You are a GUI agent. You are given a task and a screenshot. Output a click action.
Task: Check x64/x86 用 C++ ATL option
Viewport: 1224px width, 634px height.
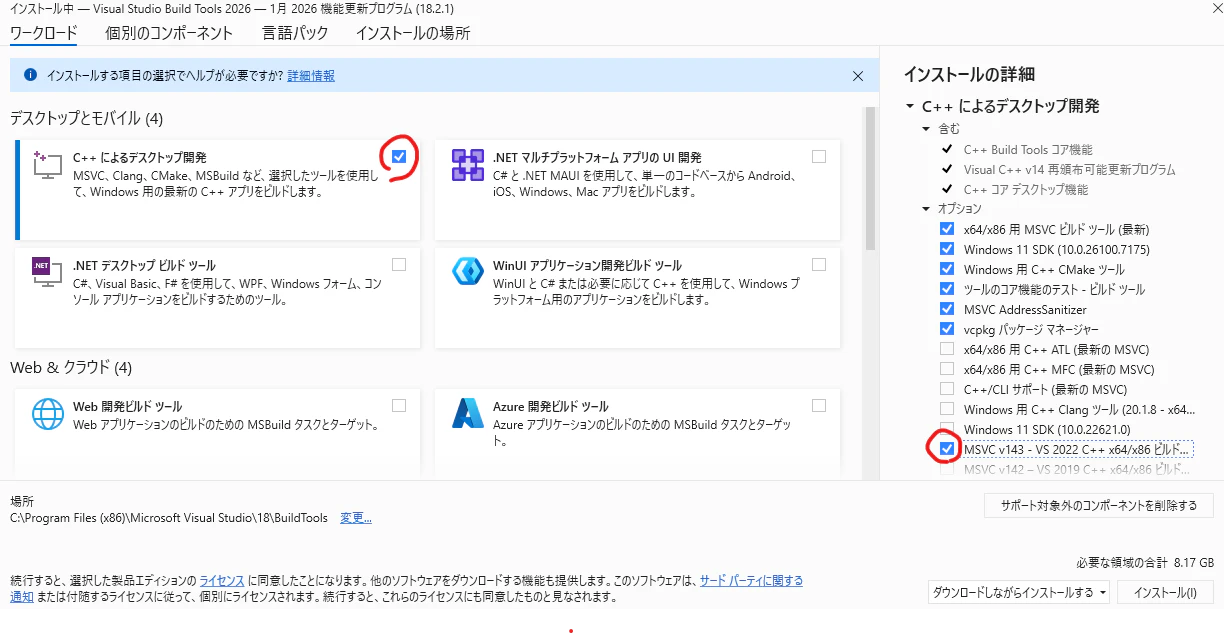click(x=947, y=349)
